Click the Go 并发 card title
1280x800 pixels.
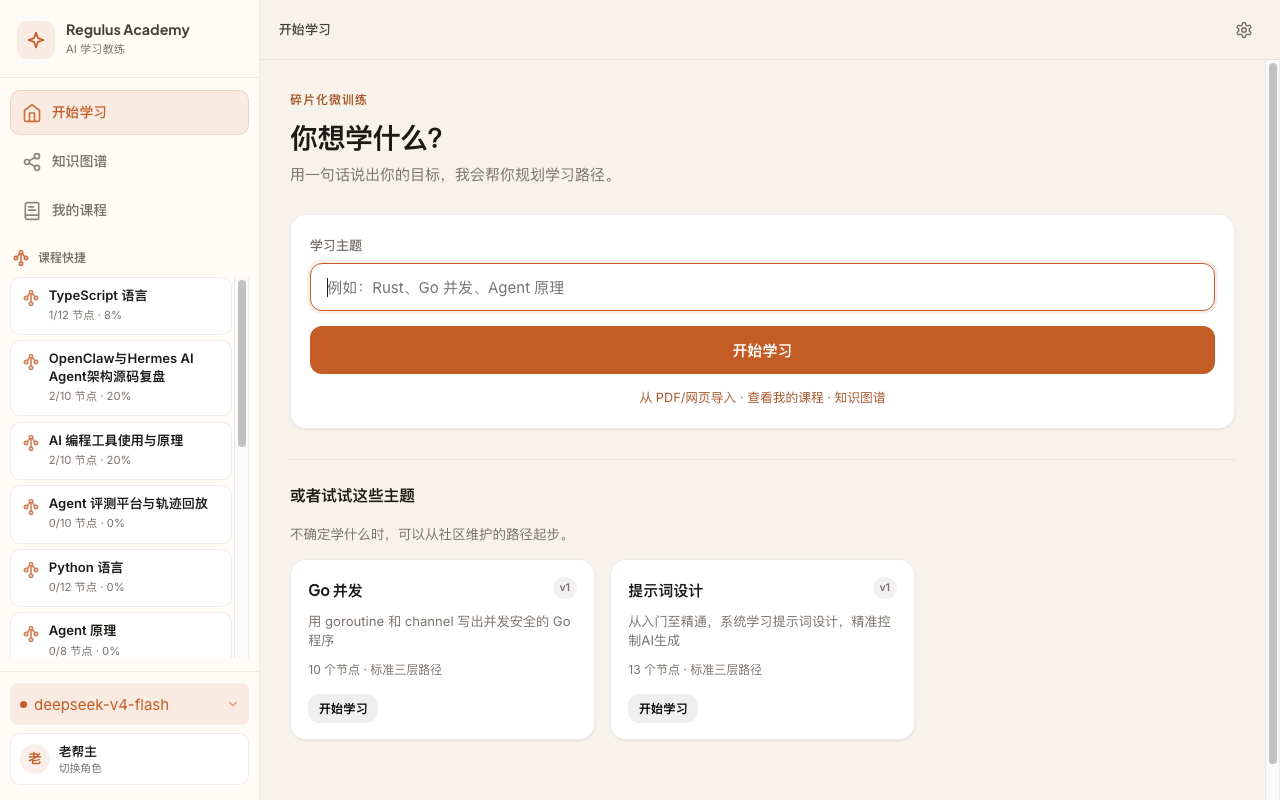point(335,591)
